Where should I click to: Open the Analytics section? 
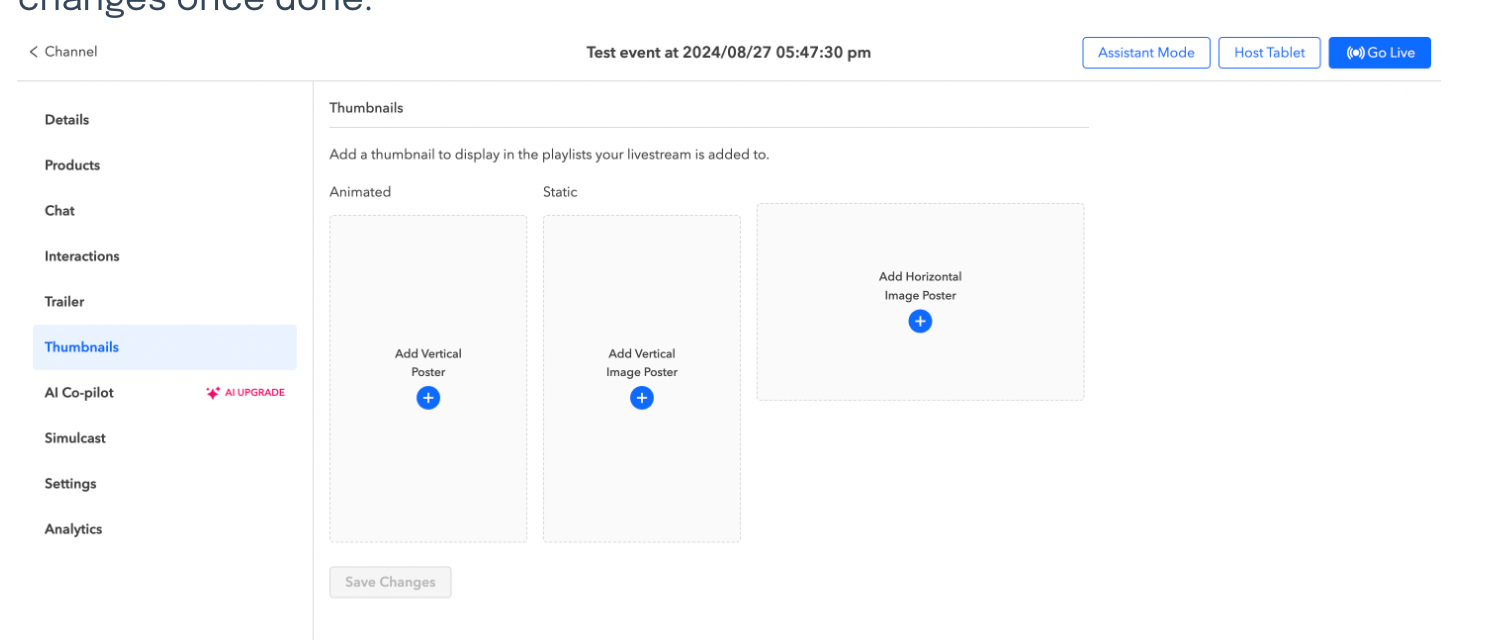(73, 528)
